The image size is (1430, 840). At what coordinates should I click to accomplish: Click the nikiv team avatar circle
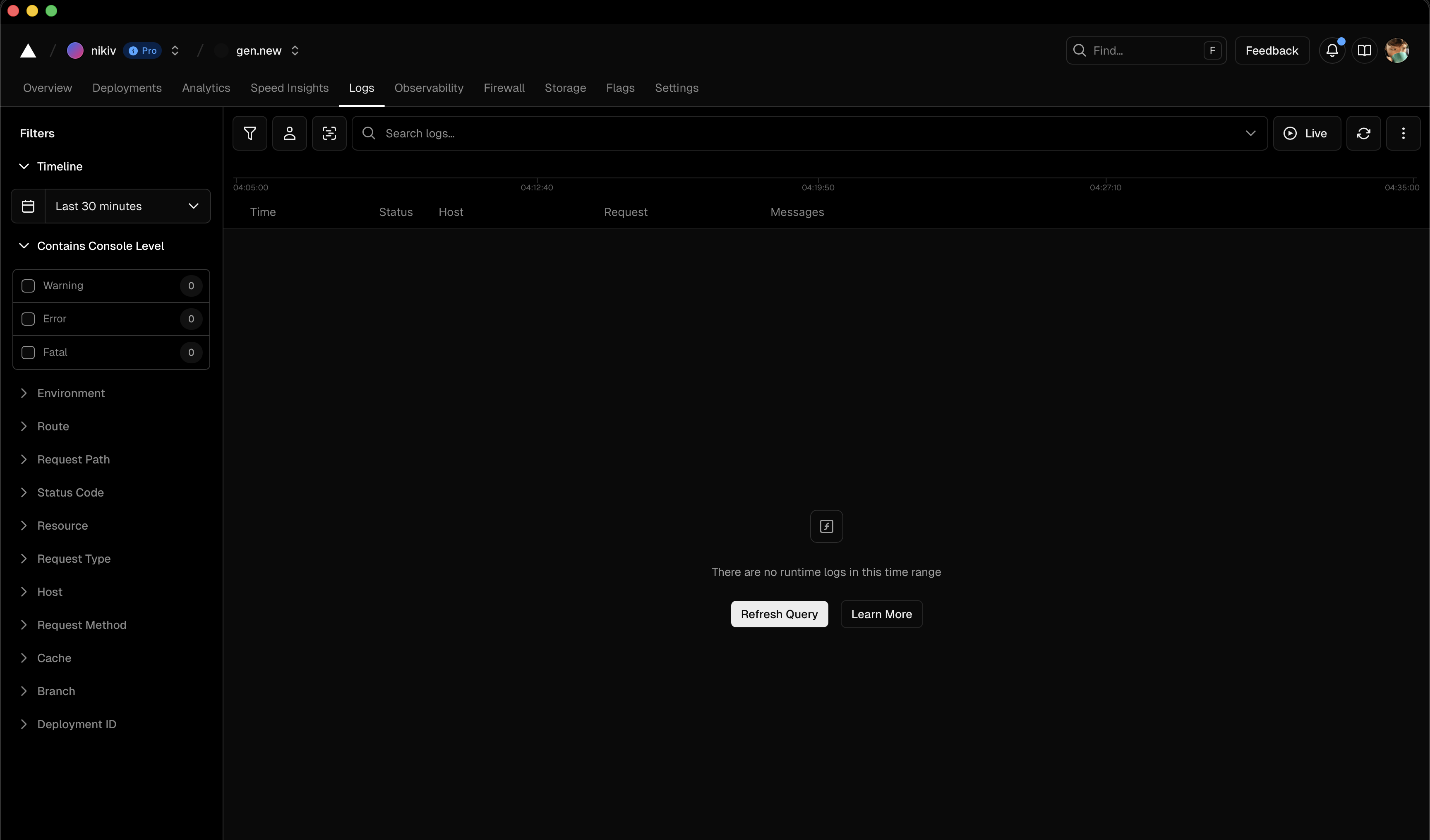75,50
